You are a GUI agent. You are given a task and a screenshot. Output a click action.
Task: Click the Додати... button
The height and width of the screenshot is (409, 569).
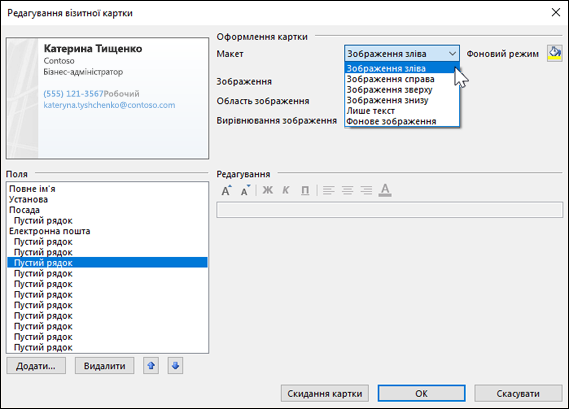[36, 366]
